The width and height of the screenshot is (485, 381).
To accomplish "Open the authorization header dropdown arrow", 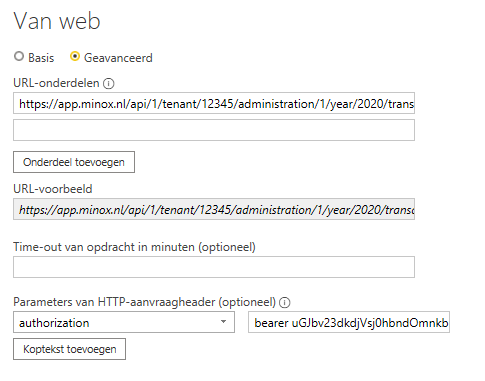I will coord(223,322).
